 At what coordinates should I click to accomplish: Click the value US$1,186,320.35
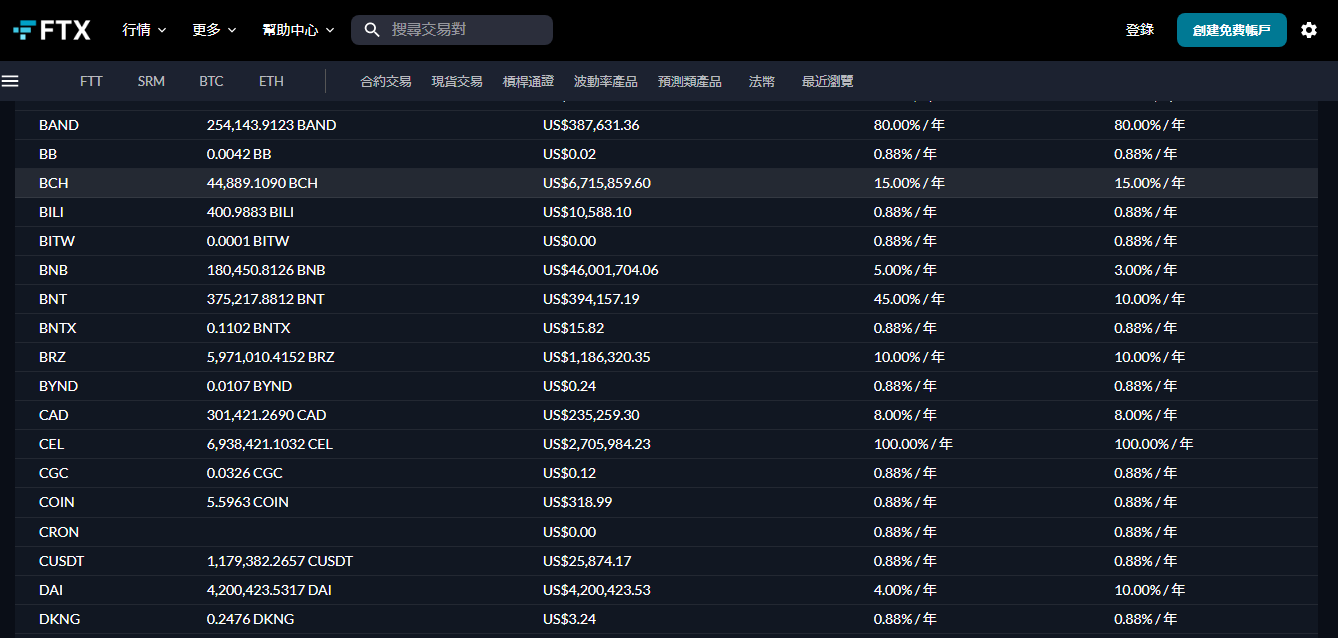(597, 357)
